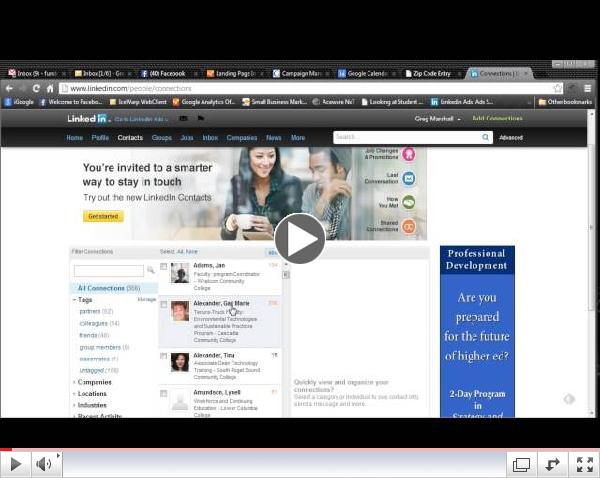The image size is (600, 478).
Task: Click the Shared Connections orange icon
Action: coord(409,226)
